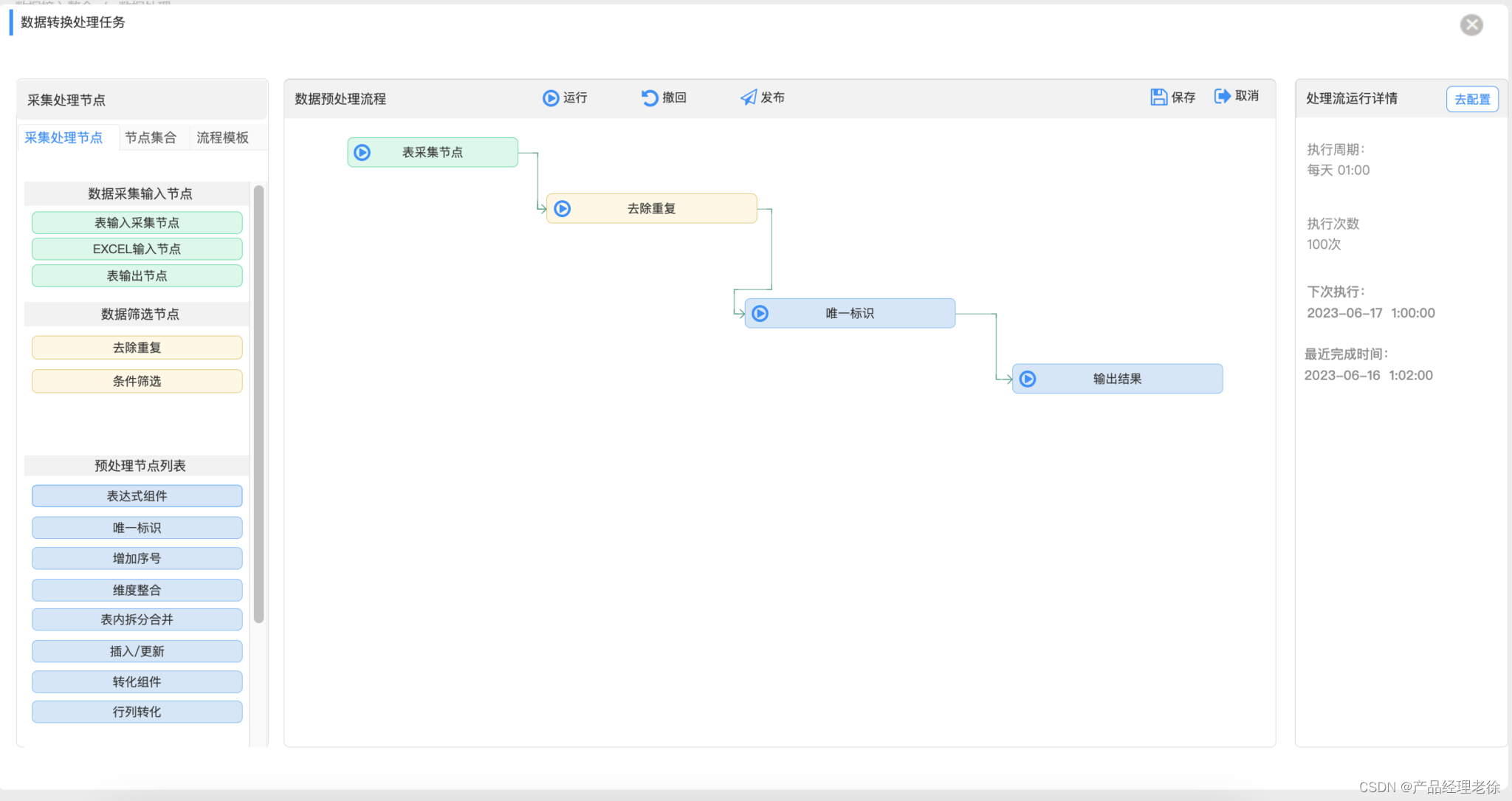Image resolution: width=1512 pixels, height=801 pixels.
Task: Click the Run play icon in toolbar
Action: (551, 98)
